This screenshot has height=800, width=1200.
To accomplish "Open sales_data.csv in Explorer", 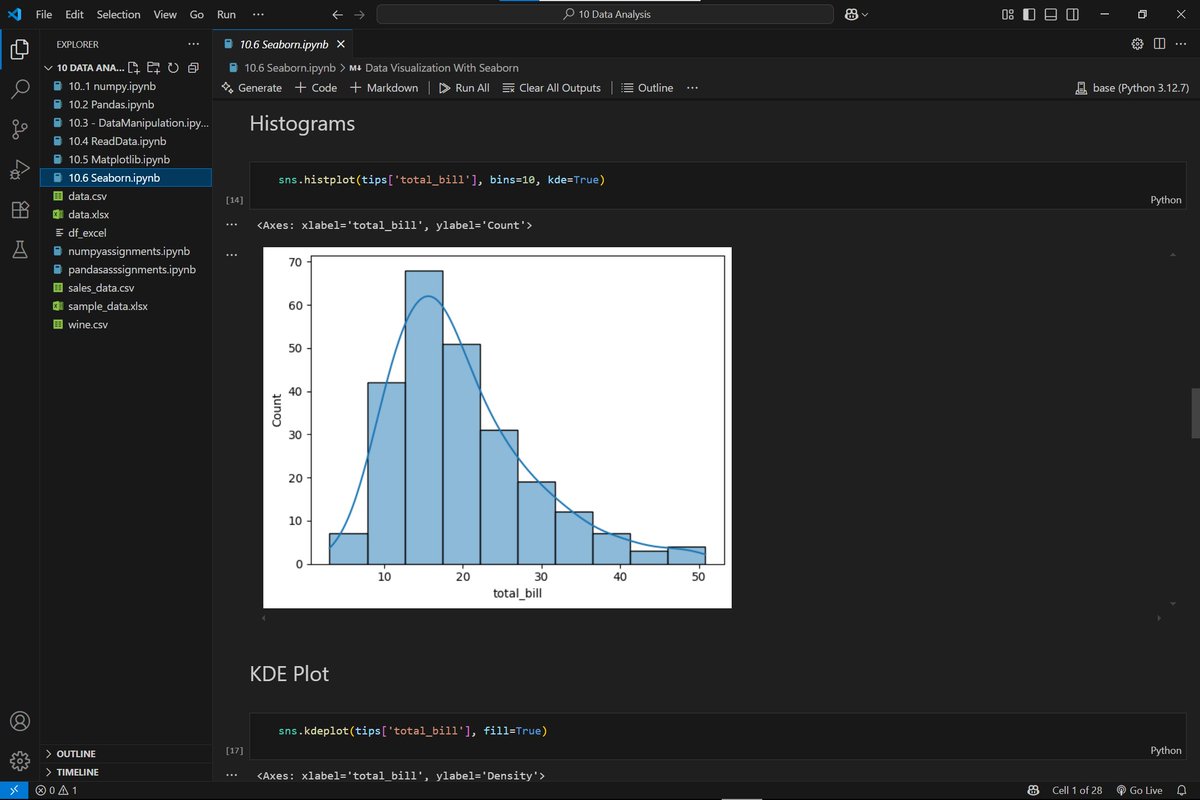I will 126,288.
